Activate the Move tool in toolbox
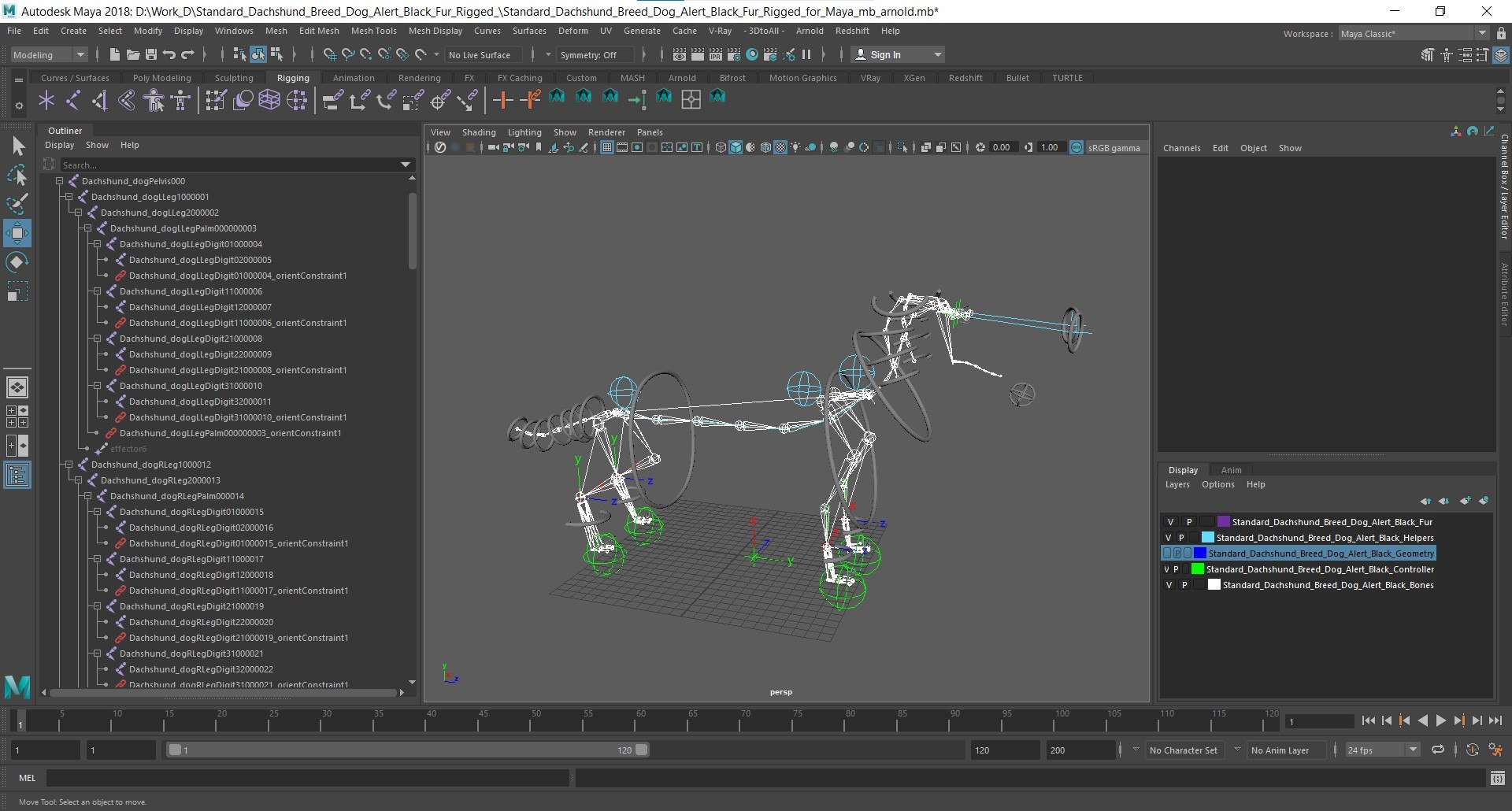Viewport: 1512px width, 811px height. [x=17, y=233]
